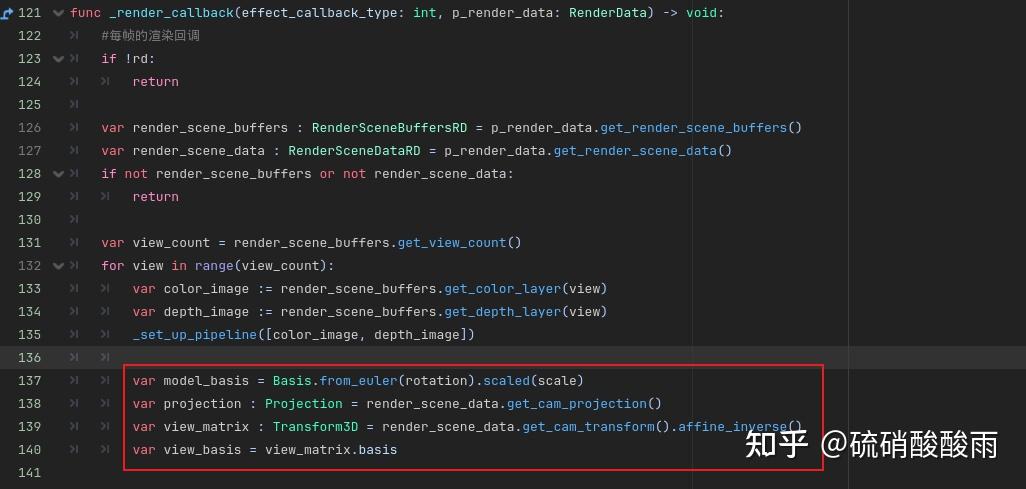Screen dimensions: 1026x489
Task: Click the effect_callback_type parameter
Action: click(x=319, y=13)
